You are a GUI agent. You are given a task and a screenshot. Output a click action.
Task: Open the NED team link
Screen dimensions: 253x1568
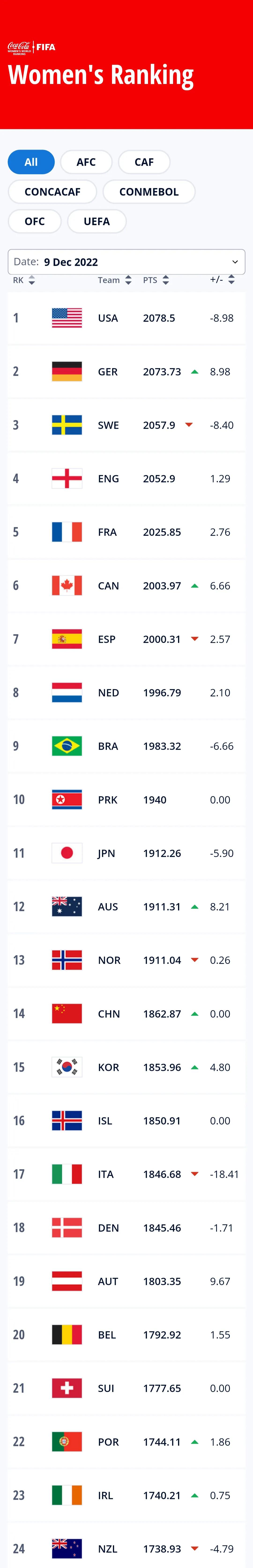click(108, 693)
